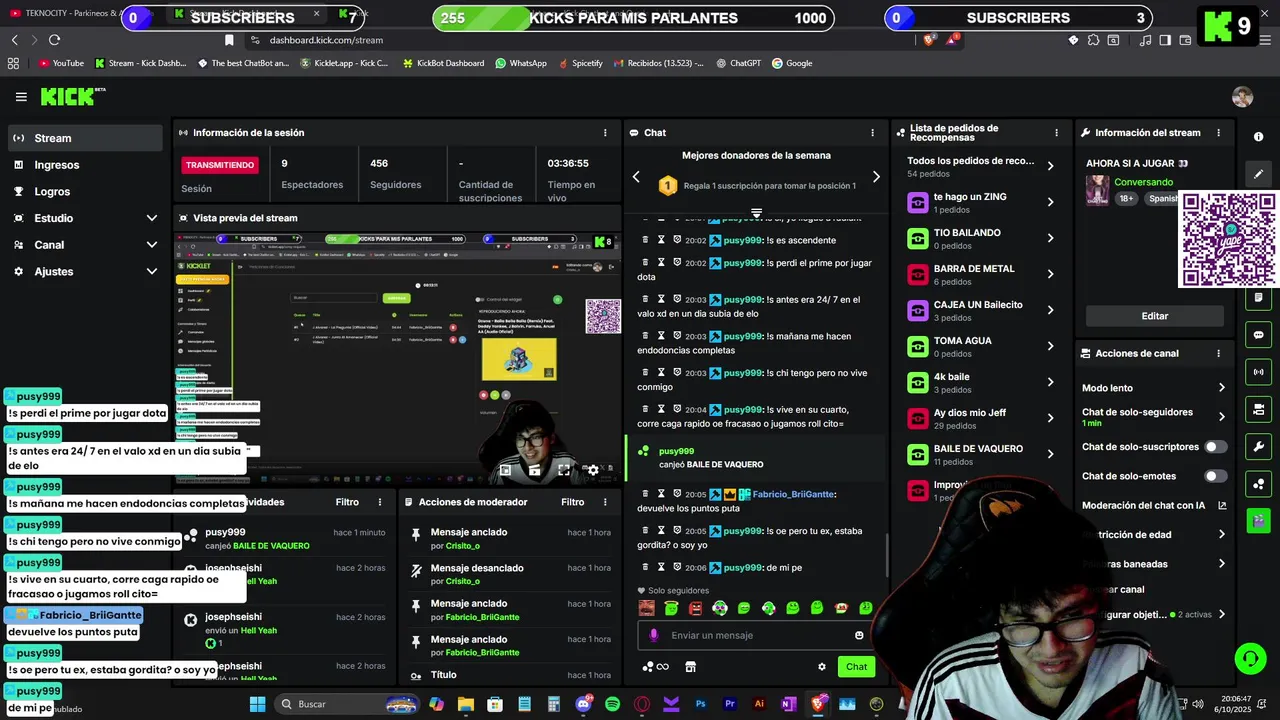Click the emoji picker icon in message box
The height and width of the screenshot is (720, 1280).
(x=859, y=636)
